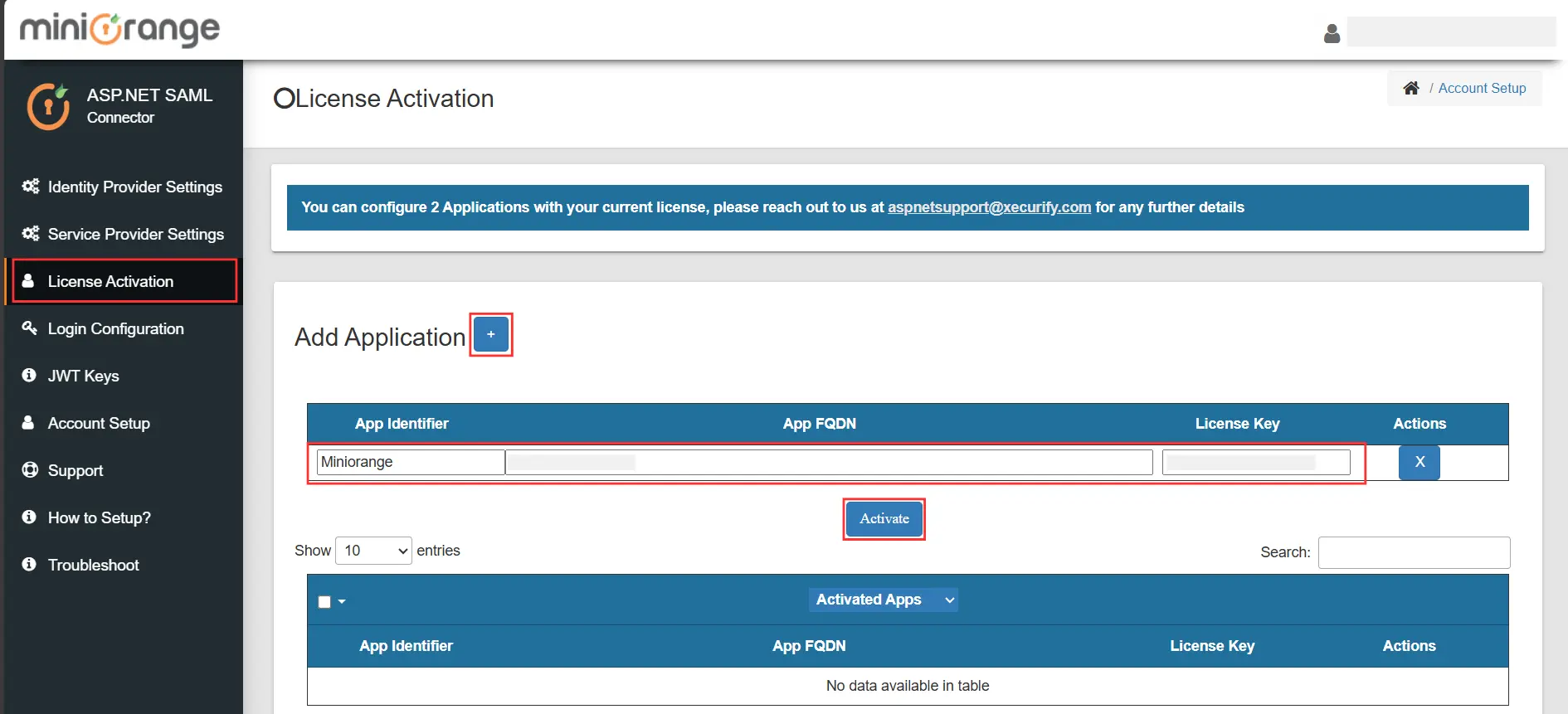Click the info icon beside How to Setup?
Viewport: 1568px width, 714px height.
tap(29, 517)
